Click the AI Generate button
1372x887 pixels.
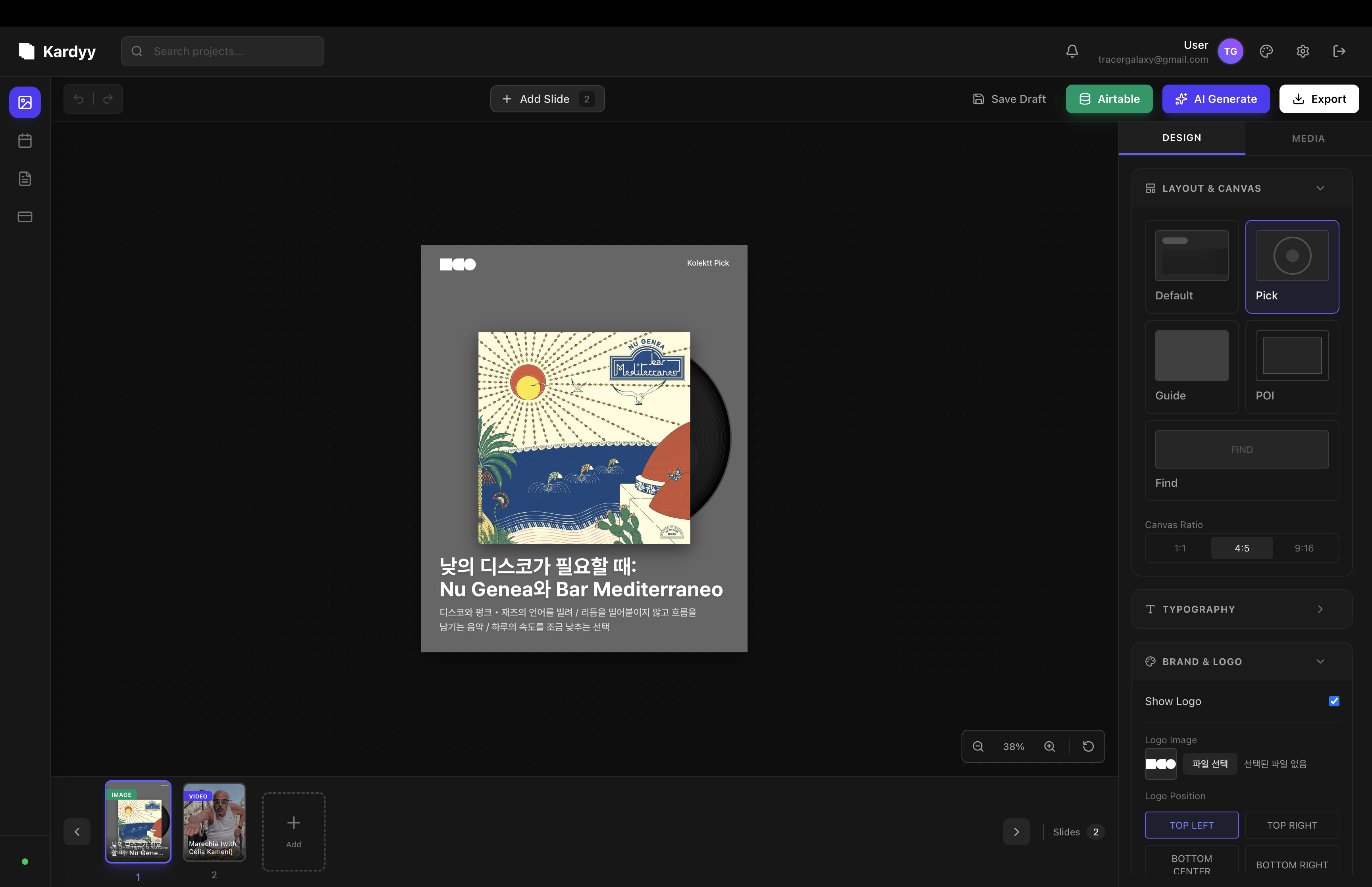coord(1216,99)
